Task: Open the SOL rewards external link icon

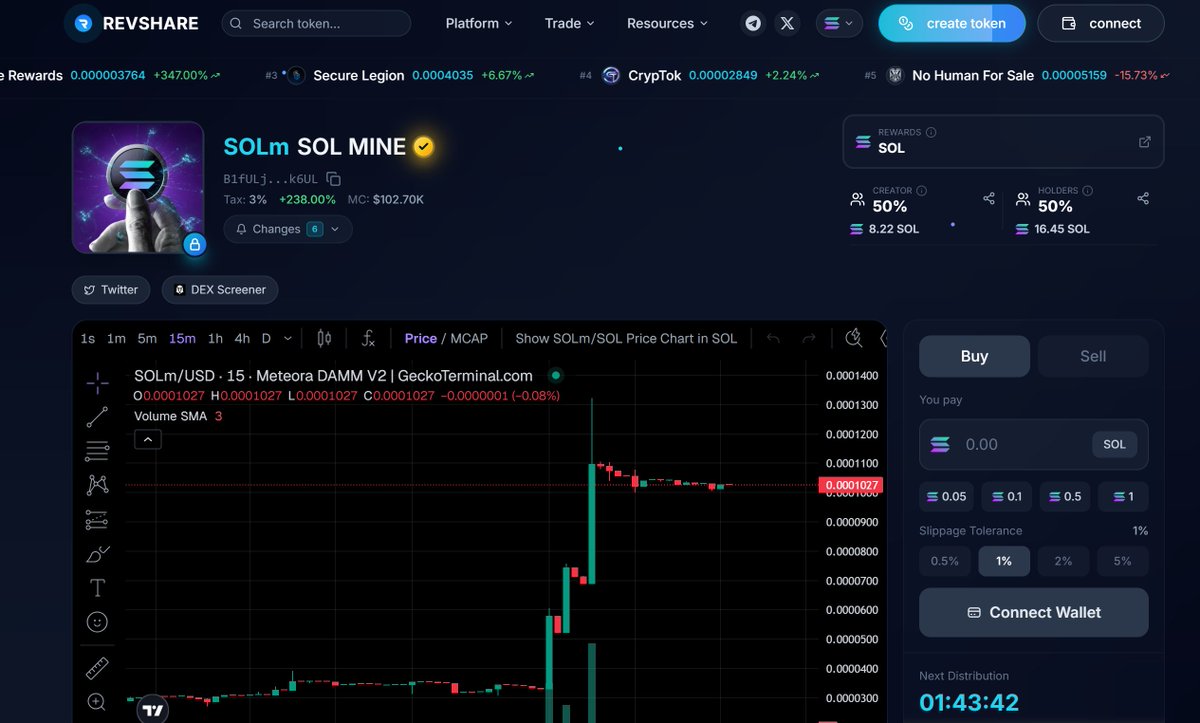Action: tap(1145, 142)
